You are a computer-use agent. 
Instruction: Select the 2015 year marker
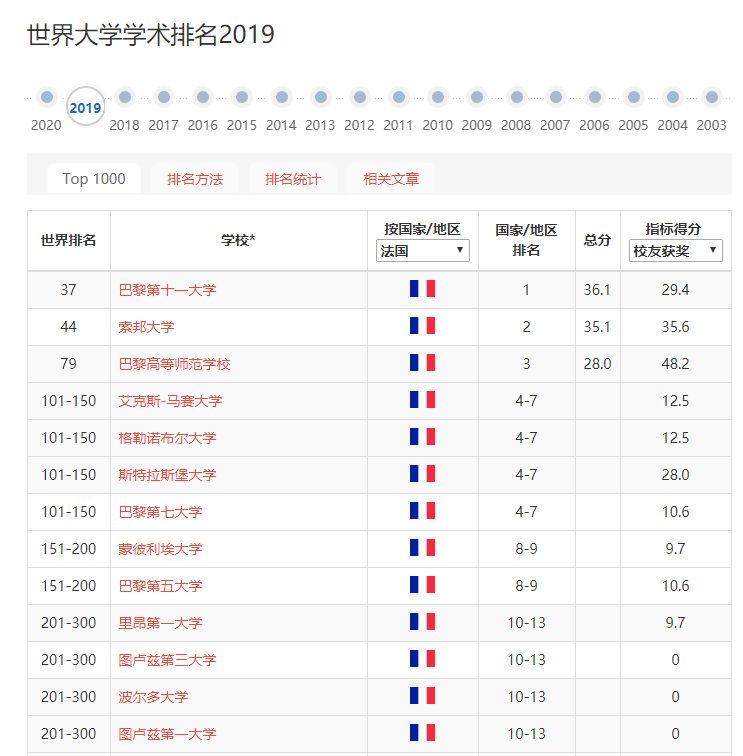coord(242,97)
